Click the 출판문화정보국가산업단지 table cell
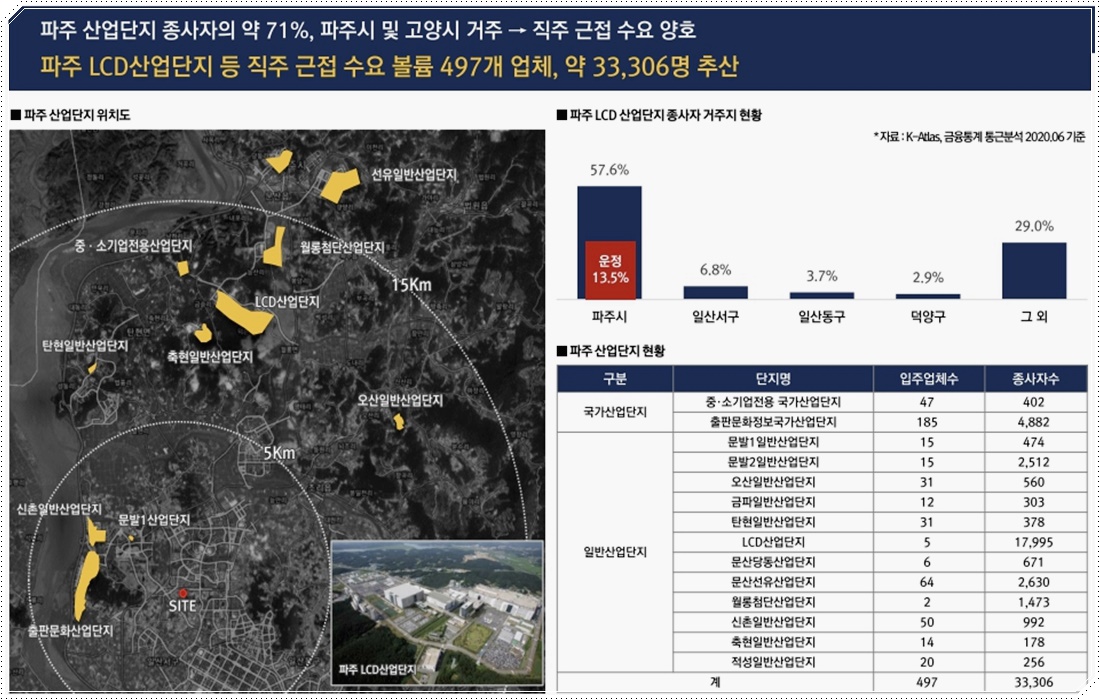The image size is (1100, 700). [x=773, y=422]
